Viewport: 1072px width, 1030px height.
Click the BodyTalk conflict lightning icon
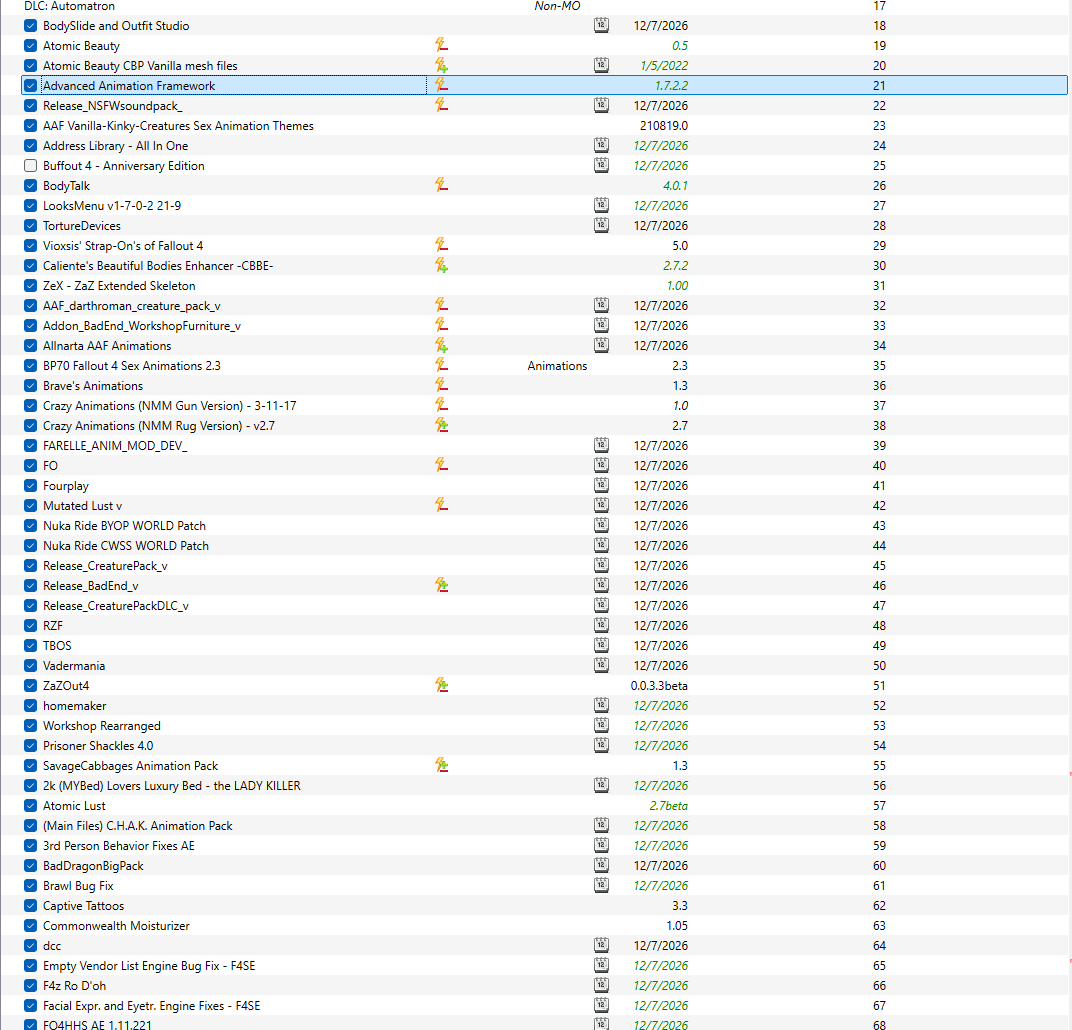442,185
